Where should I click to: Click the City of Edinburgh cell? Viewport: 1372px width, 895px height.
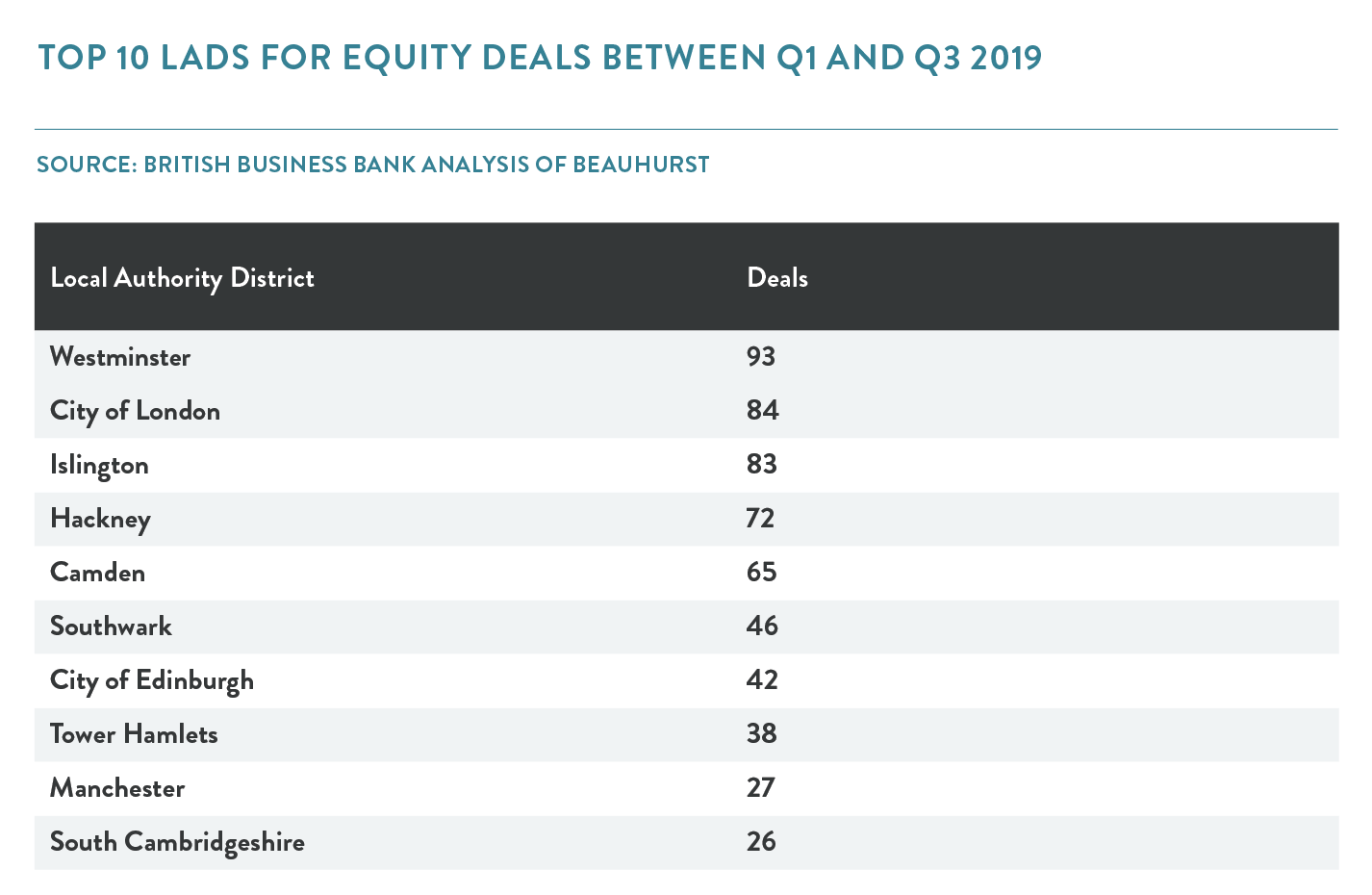click(x=152, y=680)
